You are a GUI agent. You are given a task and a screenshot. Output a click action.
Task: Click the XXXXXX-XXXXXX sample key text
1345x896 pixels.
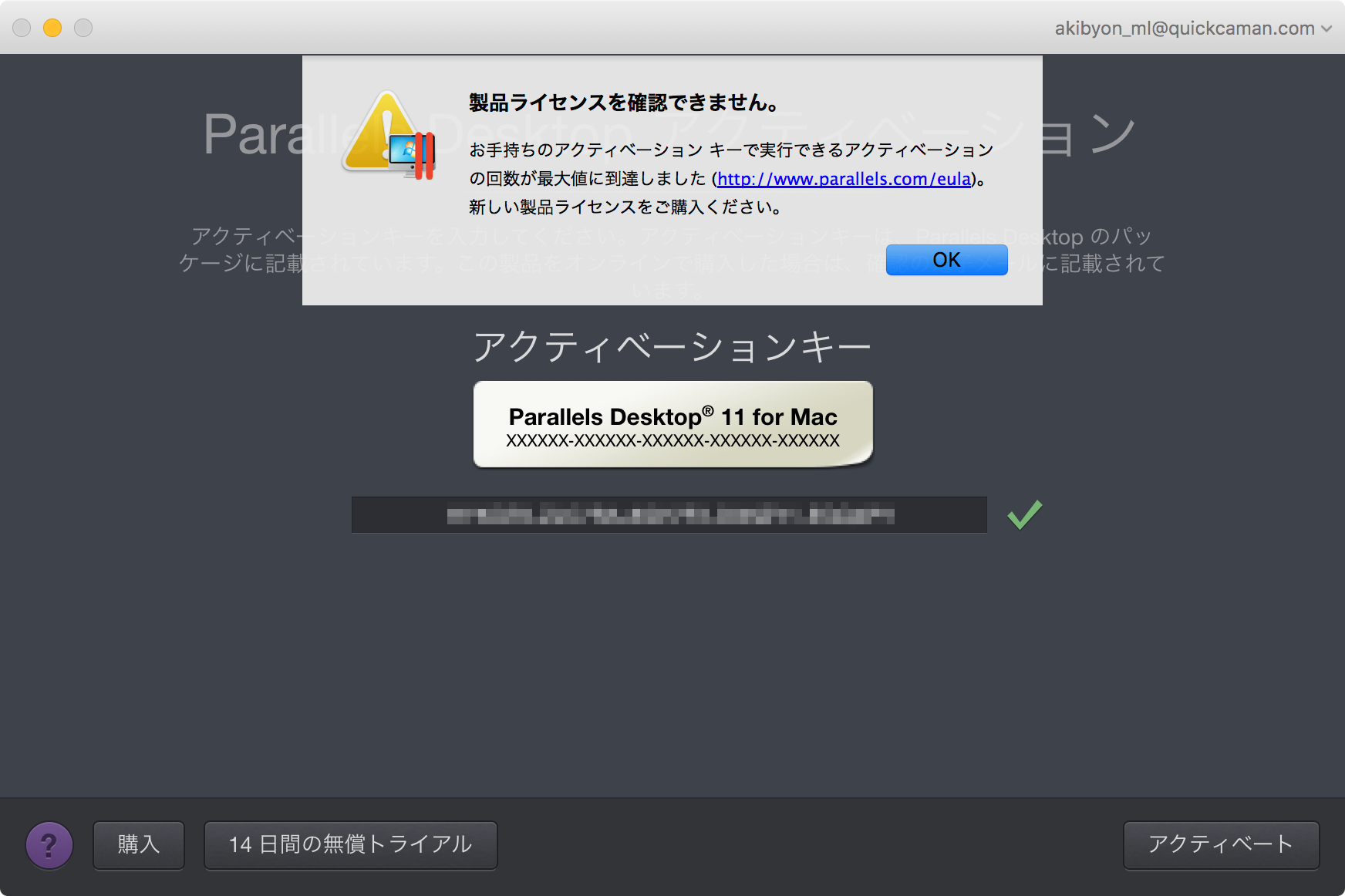click(x=673, y=441)
